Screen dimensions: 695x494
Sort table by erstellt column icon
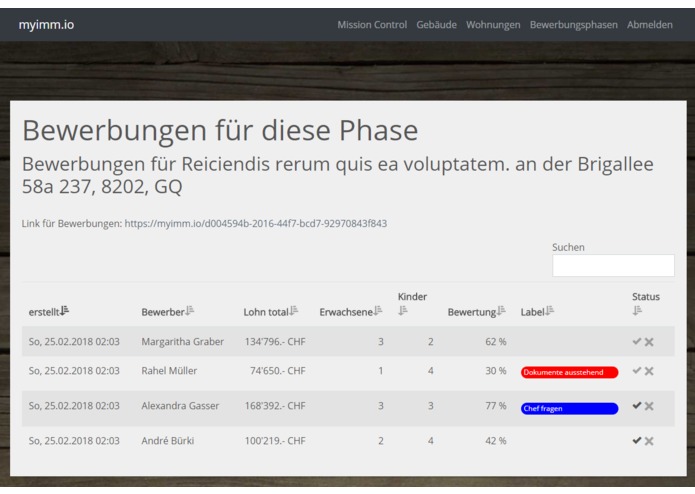point(65,311)
